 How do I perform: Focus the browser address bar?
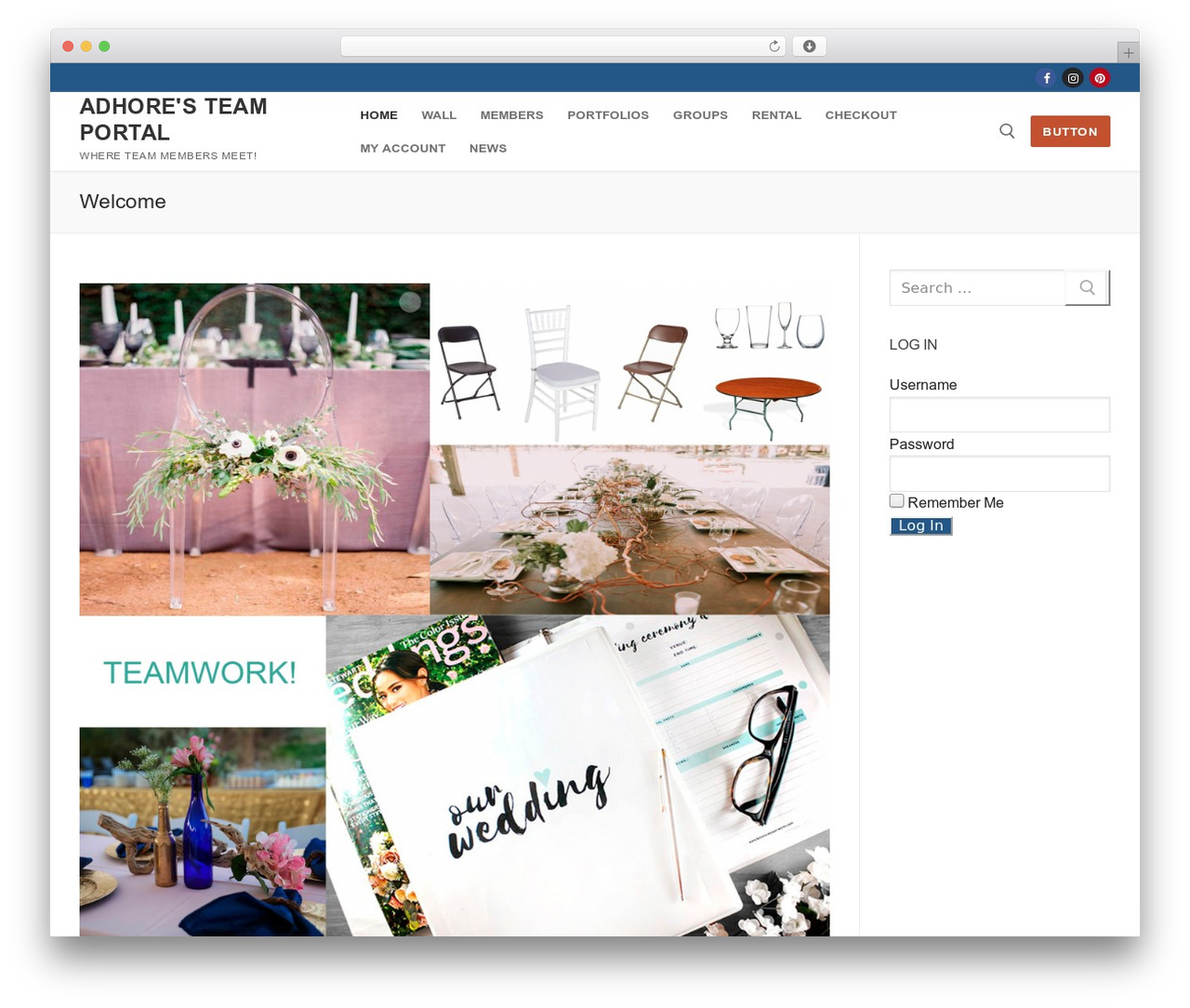click(x=563, y=46)
